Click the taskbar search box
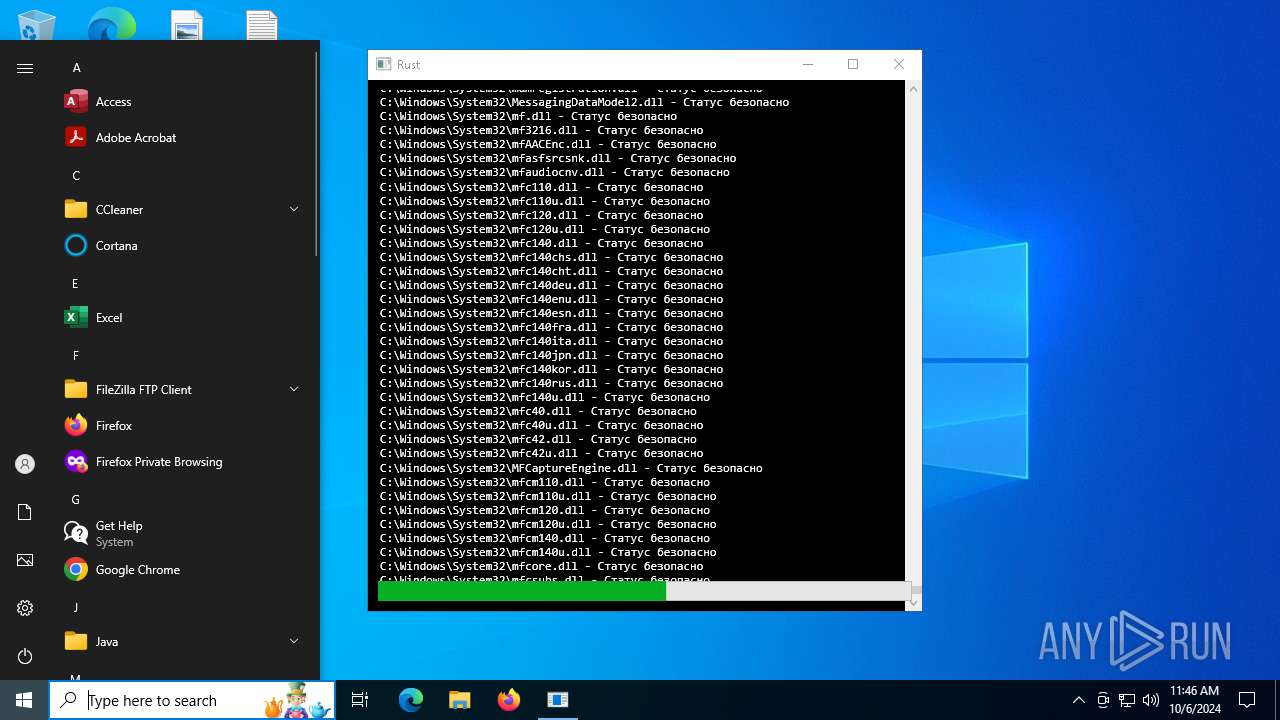This screenshot has height=720, width=1280. click(x=192, y=700)
